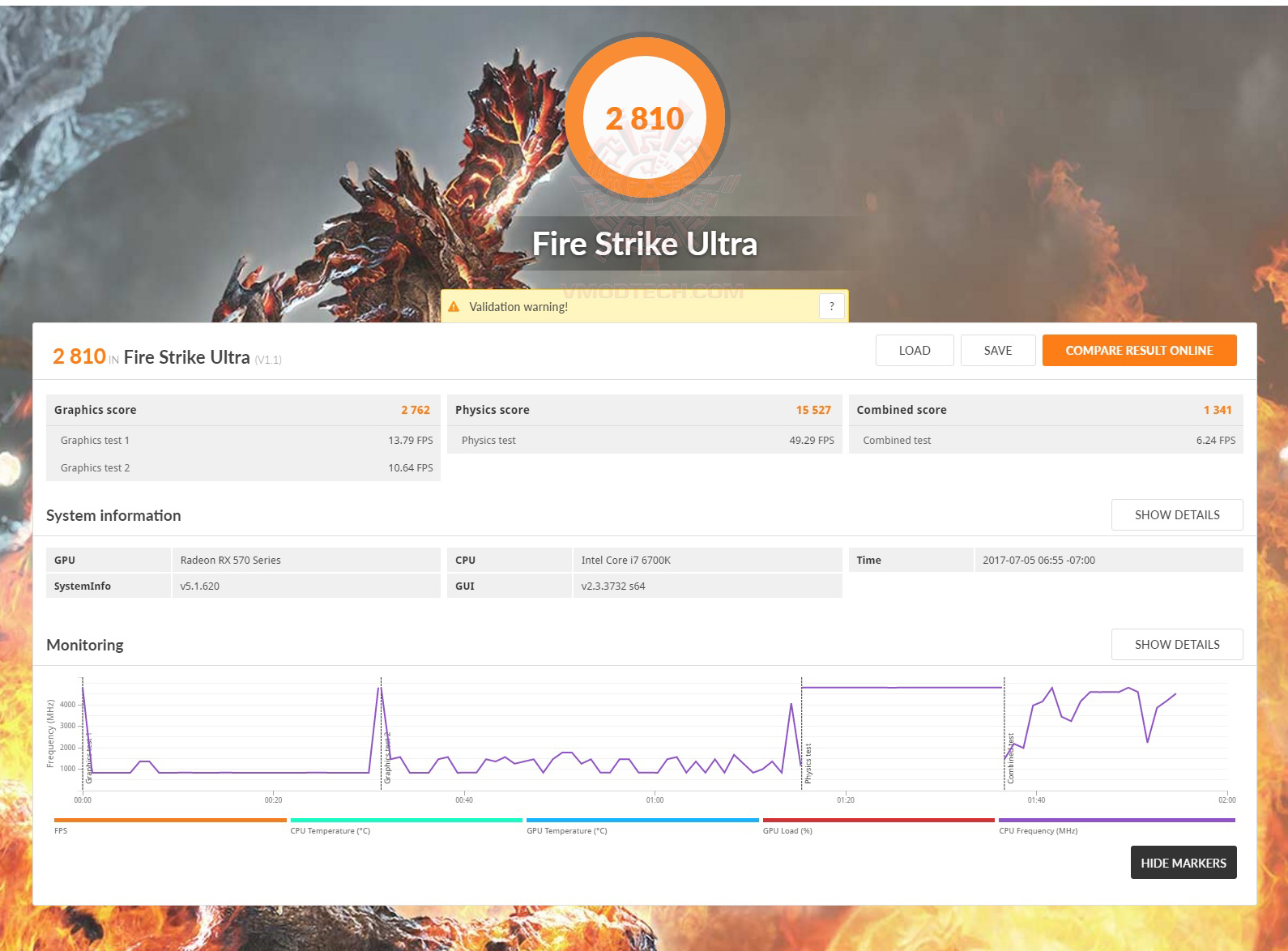1288x951 pixels.
Task: Click the Combined test 6.24 FPS value
Action: (x=1216, y=441)
